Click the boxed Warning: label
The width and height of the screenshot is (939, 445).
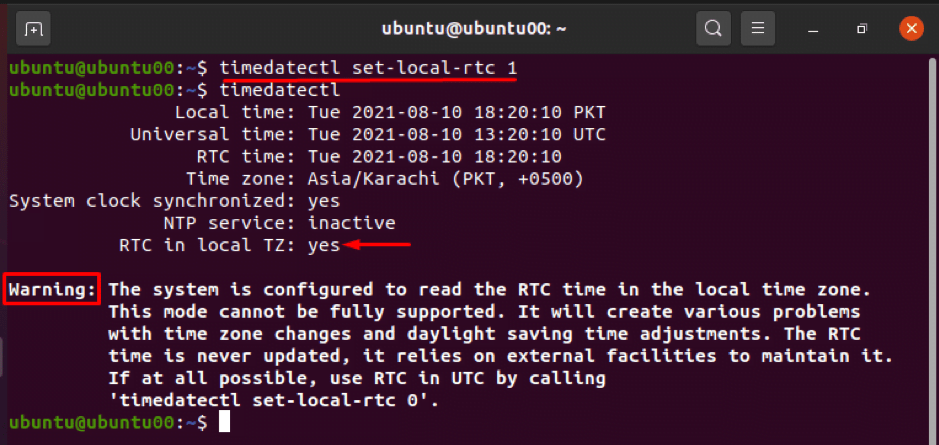(x=52, y=290)
